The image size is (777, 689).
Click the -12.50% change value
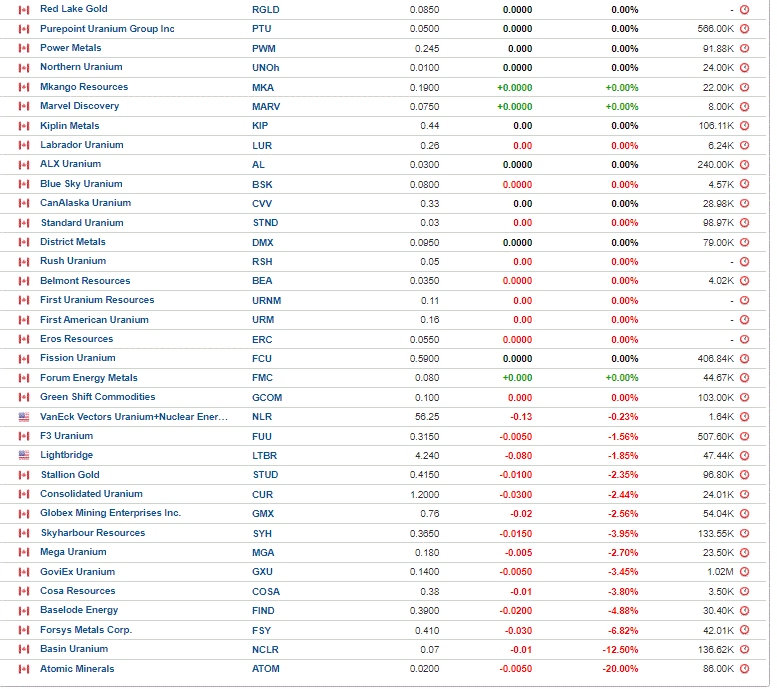[620, 649]
